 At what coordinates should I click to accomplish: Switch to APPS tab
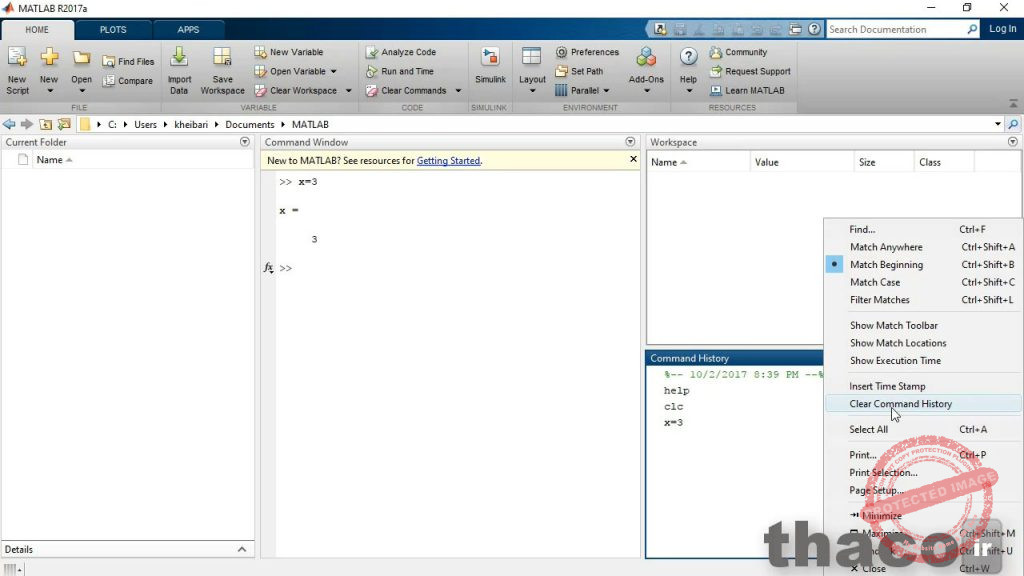pyautogui.click(x=188, y=29)
